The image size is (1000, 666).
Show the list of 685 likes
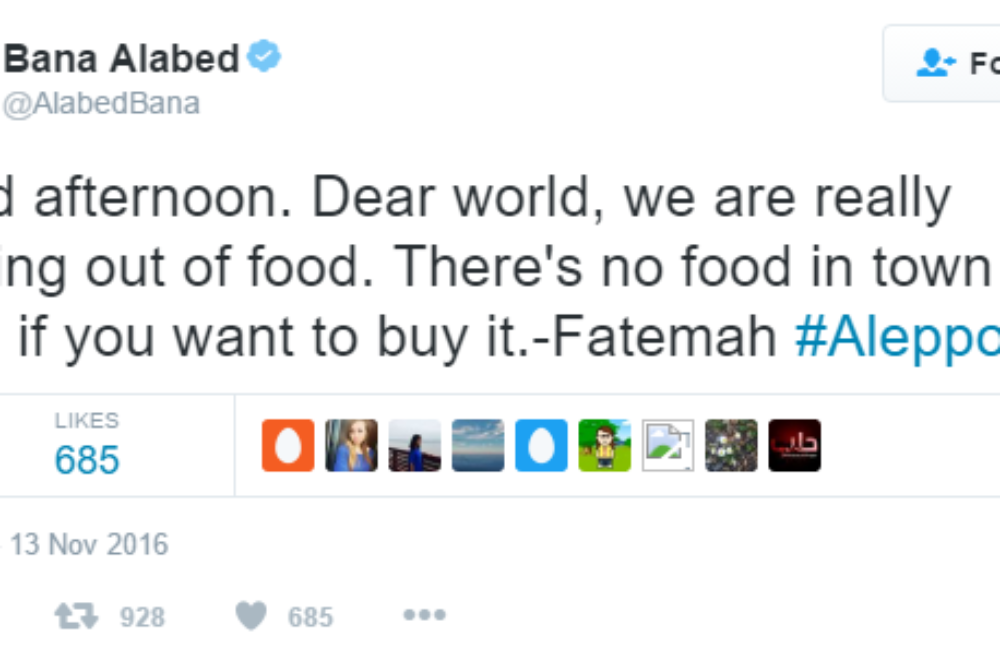pos(87,446)
